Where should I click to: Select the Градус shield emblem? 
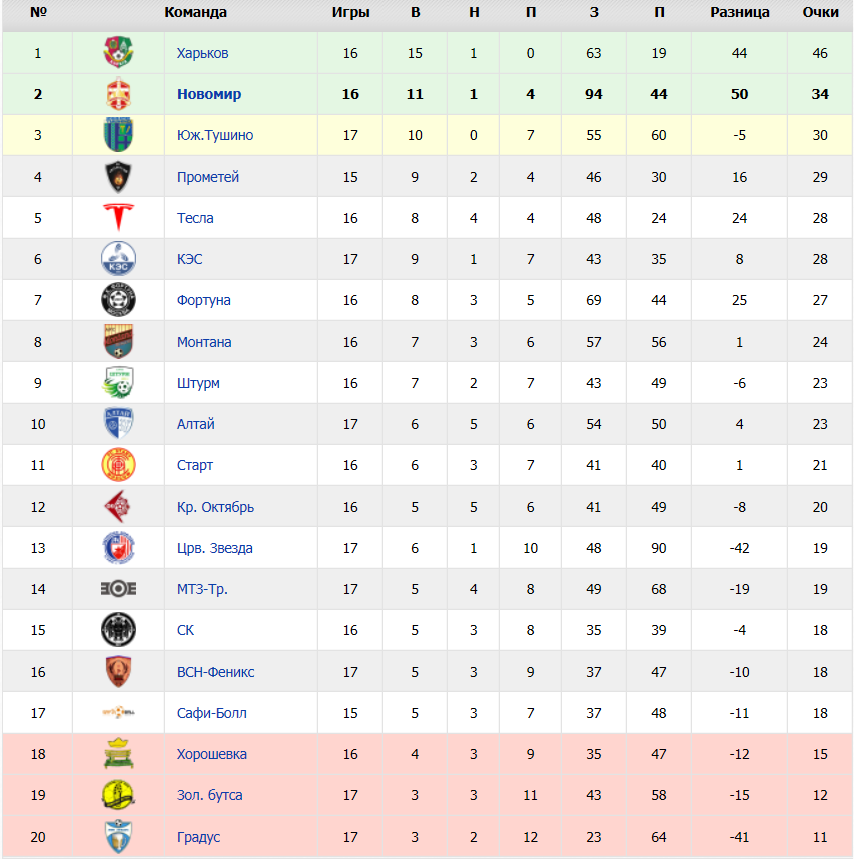point(118,837)
